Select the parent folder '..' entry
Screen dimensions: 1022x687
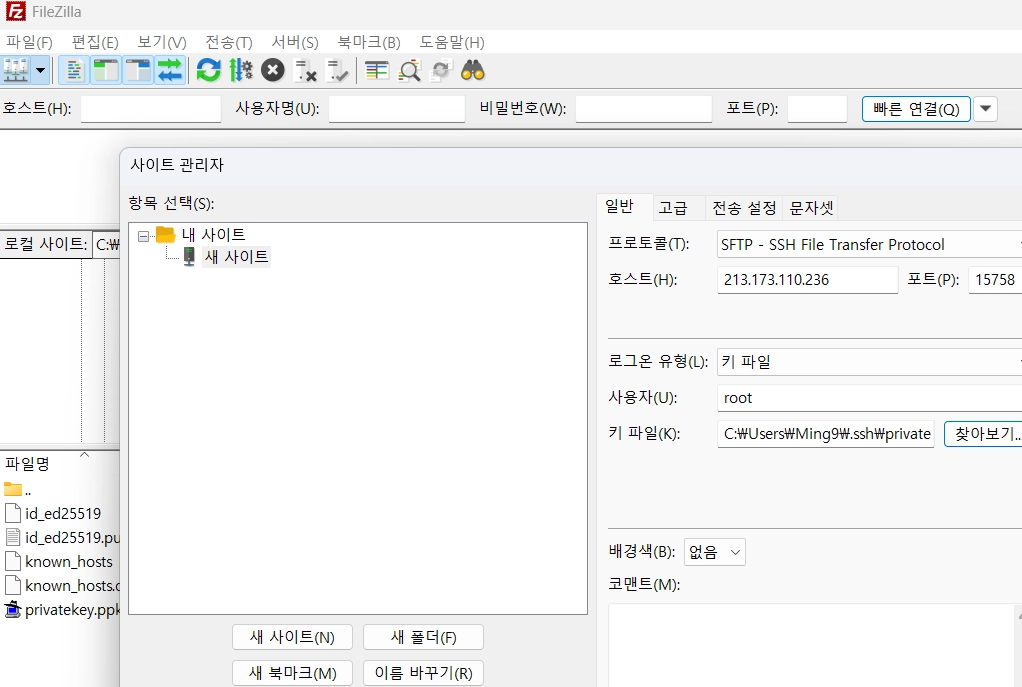pyautogui.click(x=17, y=490)
